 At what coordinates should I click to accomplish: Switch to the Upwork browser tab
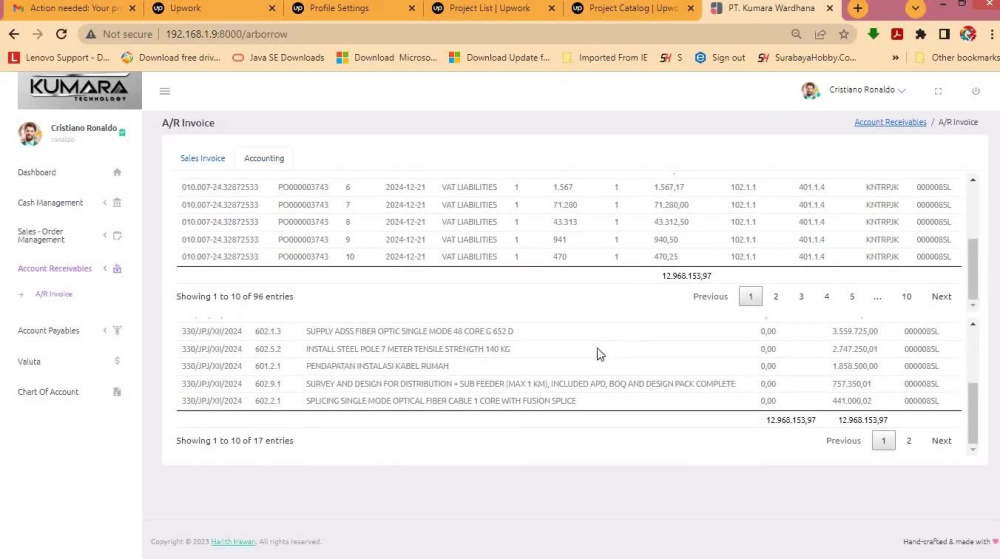click(x=213, y=8)
